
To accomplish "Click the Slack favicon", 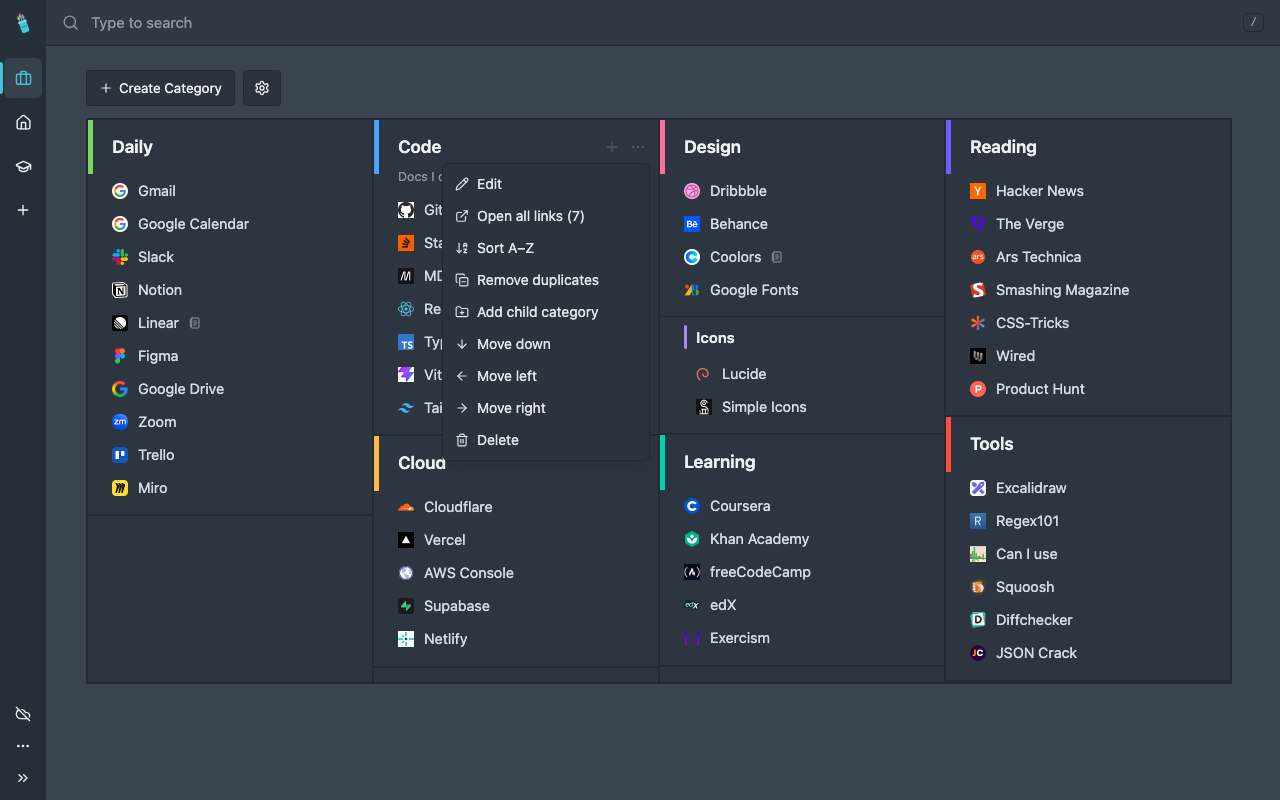I will click(x=120, y=257).
